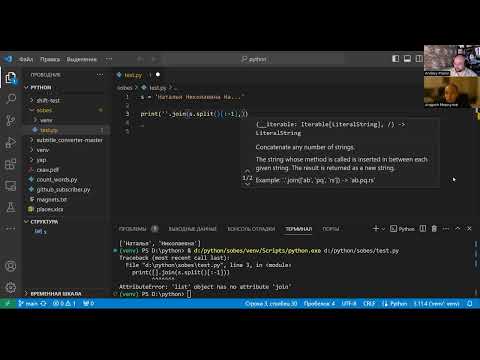
Task: Open the Файл menu
Action: coord(26,59)
